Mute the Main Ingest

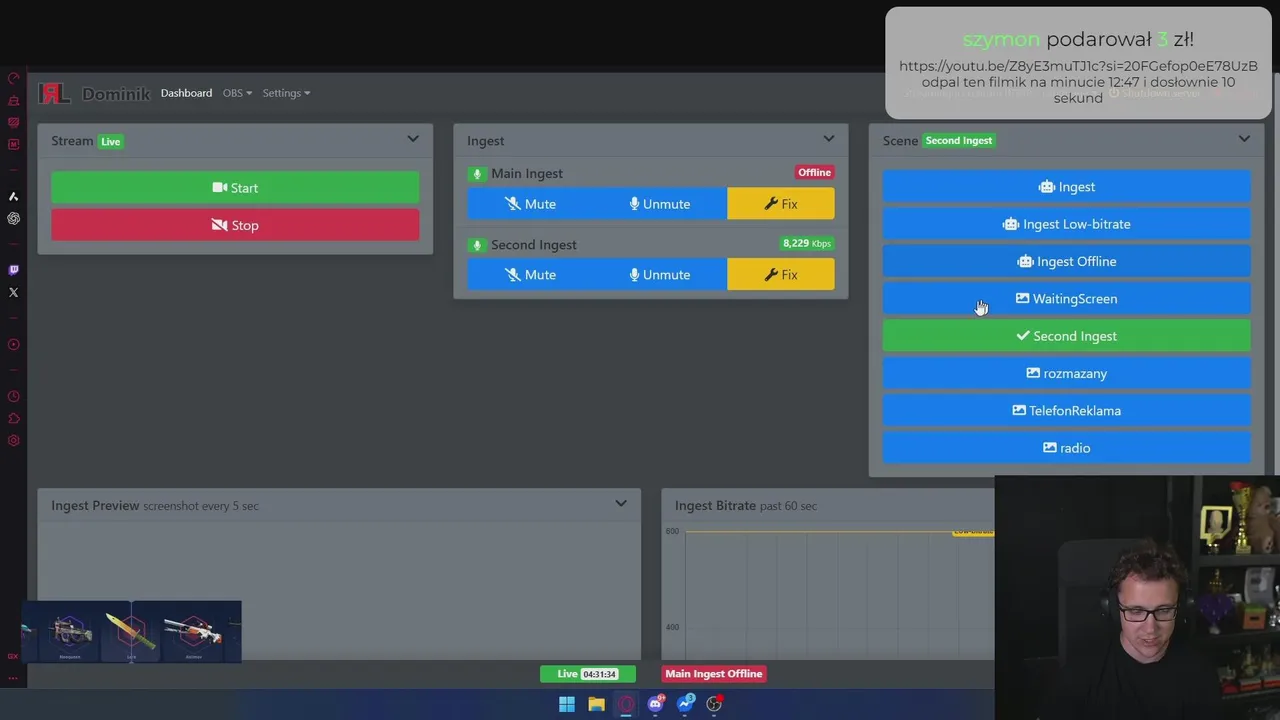pyautogui.click(x=530, y=204)
